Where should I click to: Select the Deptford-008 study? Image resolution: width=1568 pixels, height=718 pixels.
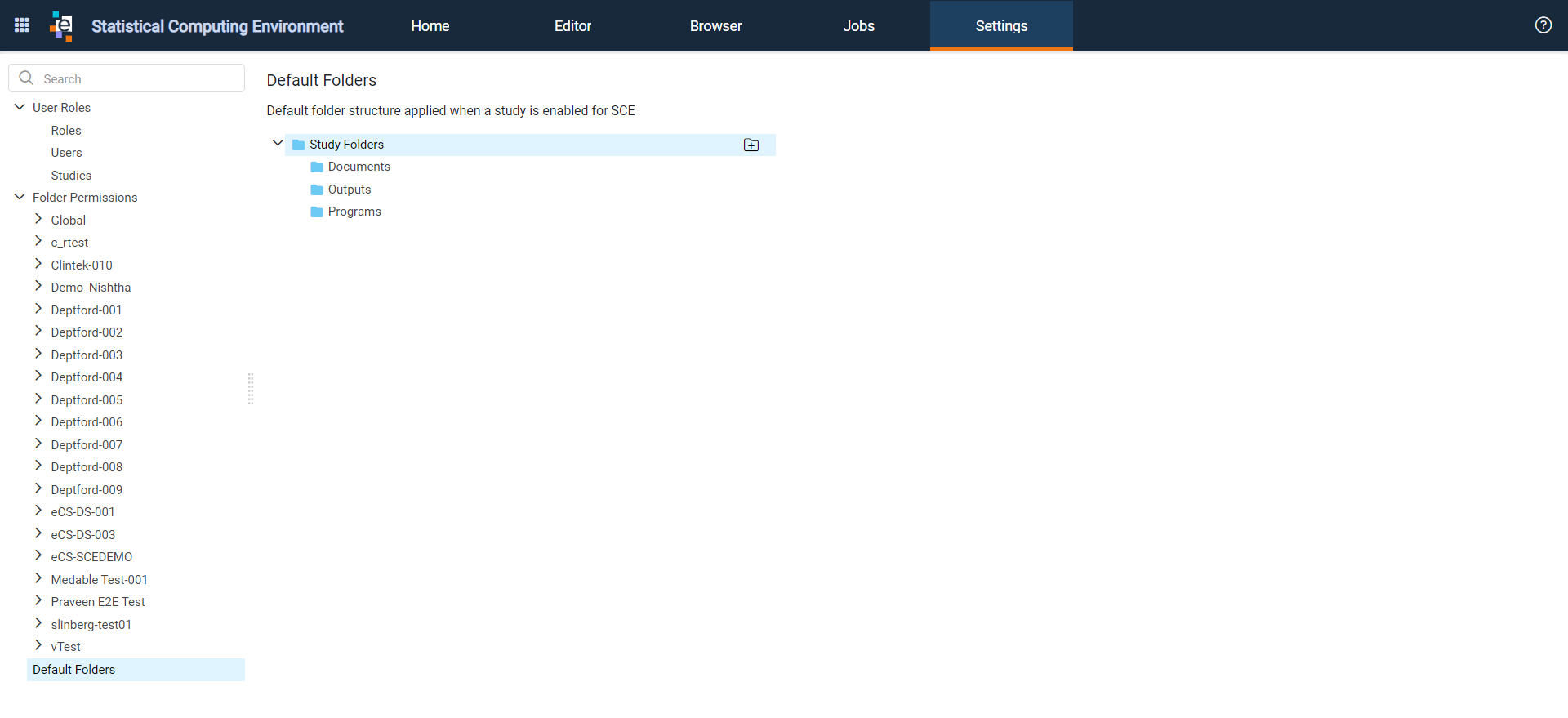[x=87, y=467]
